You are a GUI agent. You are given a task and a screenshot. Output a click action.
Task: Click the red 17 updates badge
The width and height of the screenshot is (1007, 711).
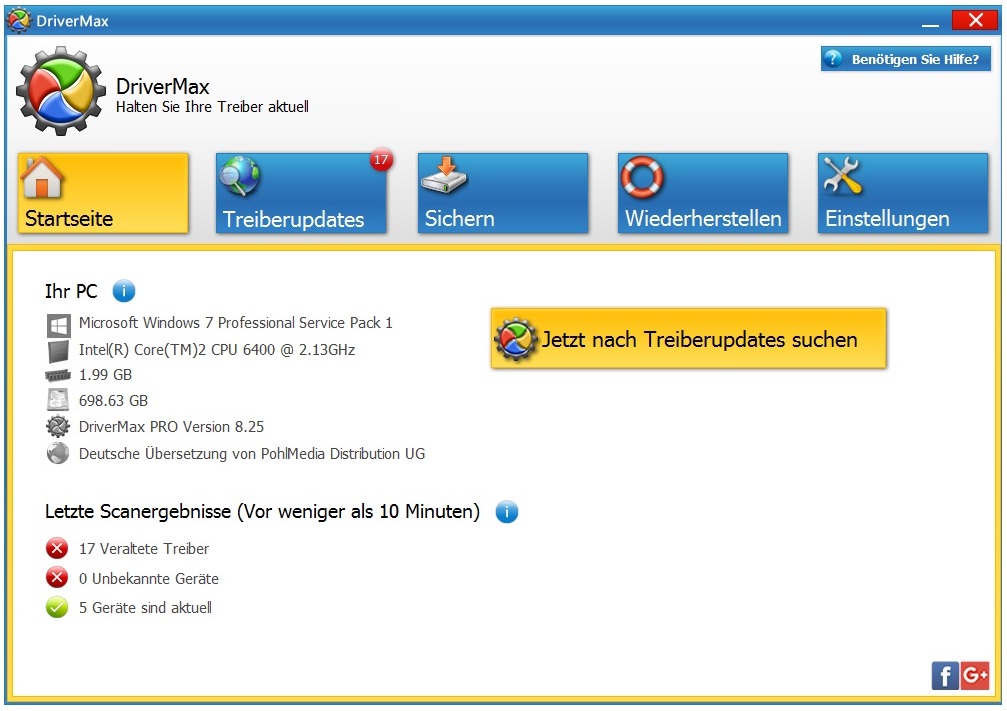[381, 160]
